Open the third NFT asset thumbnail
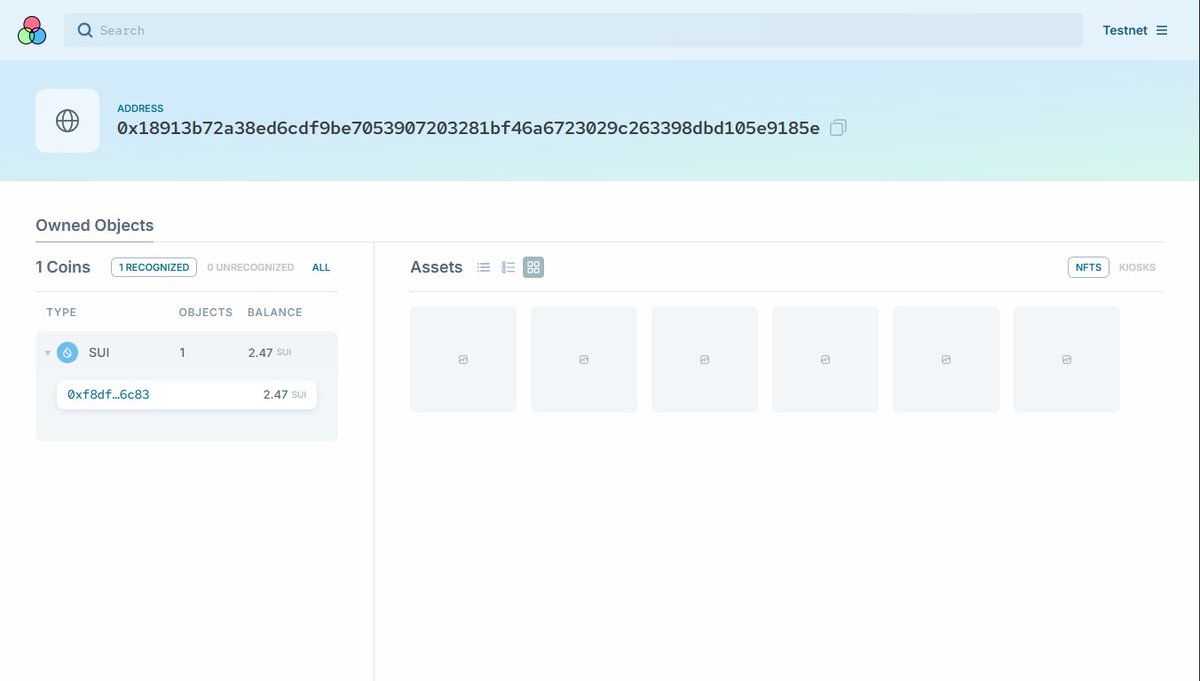1200x681 pixels. pyautogui.click(x=705, y=359)
